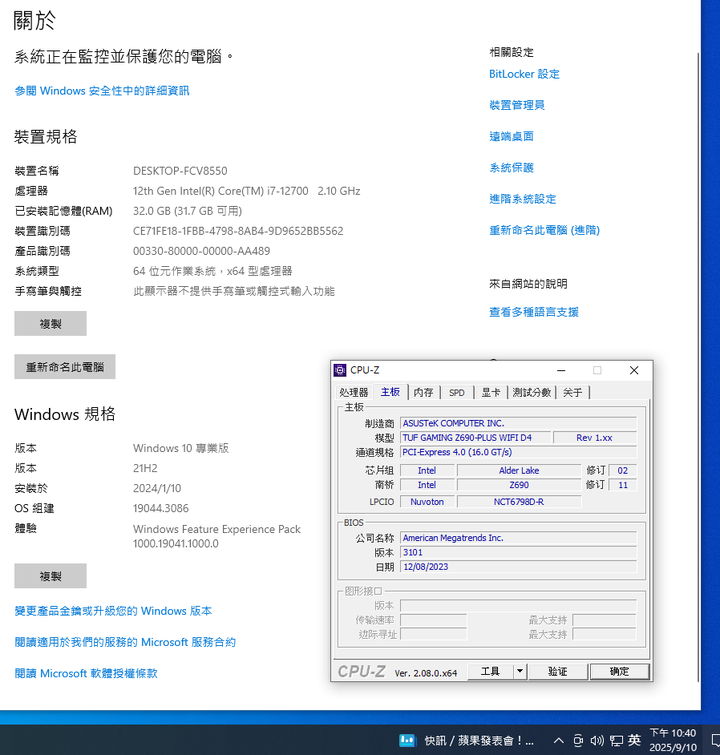720x755 pixels.
Task: Click the OS build value 19044.3086
Action: point(161,508)
